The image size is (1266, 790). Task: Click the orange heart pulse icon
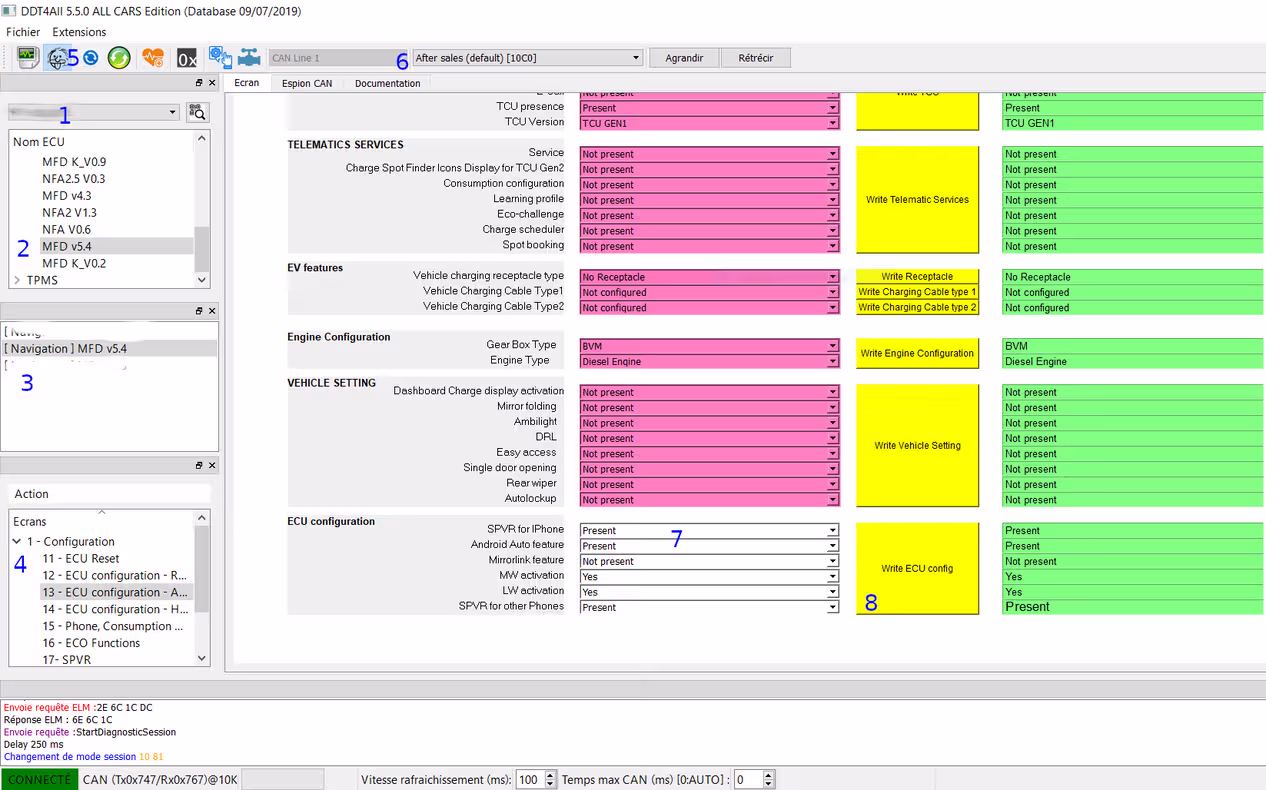pos(152,58)
